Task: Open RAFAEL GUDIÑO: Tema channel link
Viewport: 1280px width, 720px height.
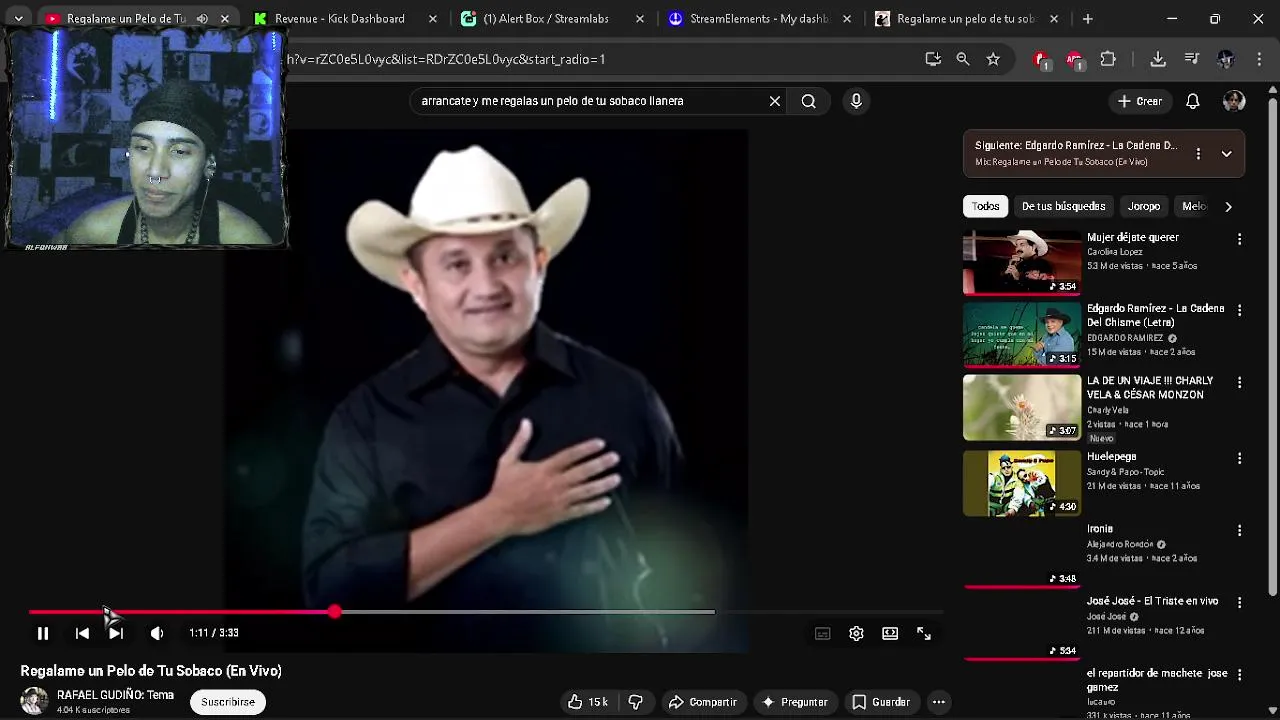Action: pyautogui.click(x=115, y=695)
